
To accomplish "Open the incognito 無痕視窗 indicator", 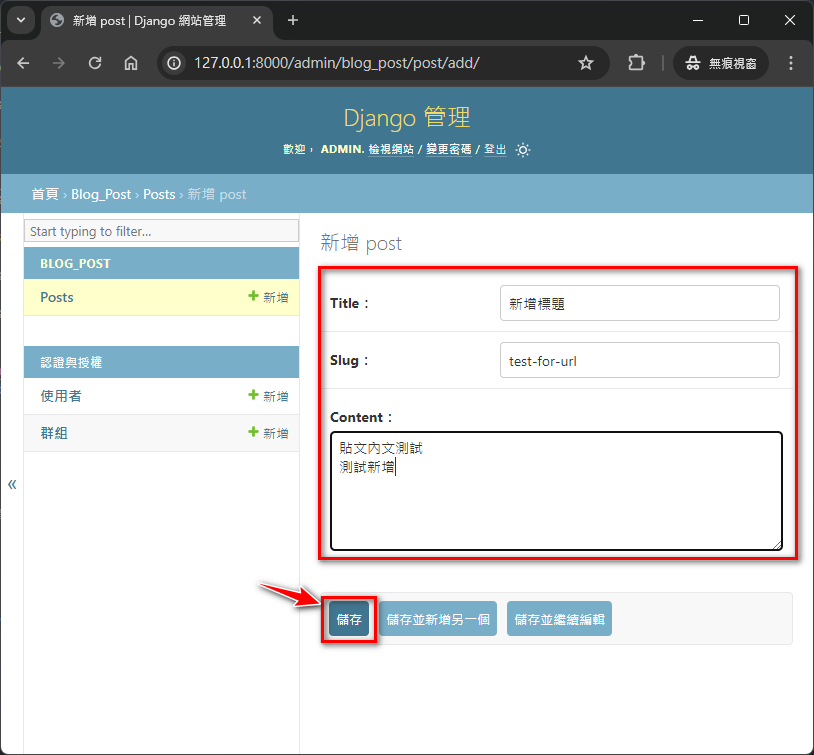I will pyautogui.click(x=721, y=63).
